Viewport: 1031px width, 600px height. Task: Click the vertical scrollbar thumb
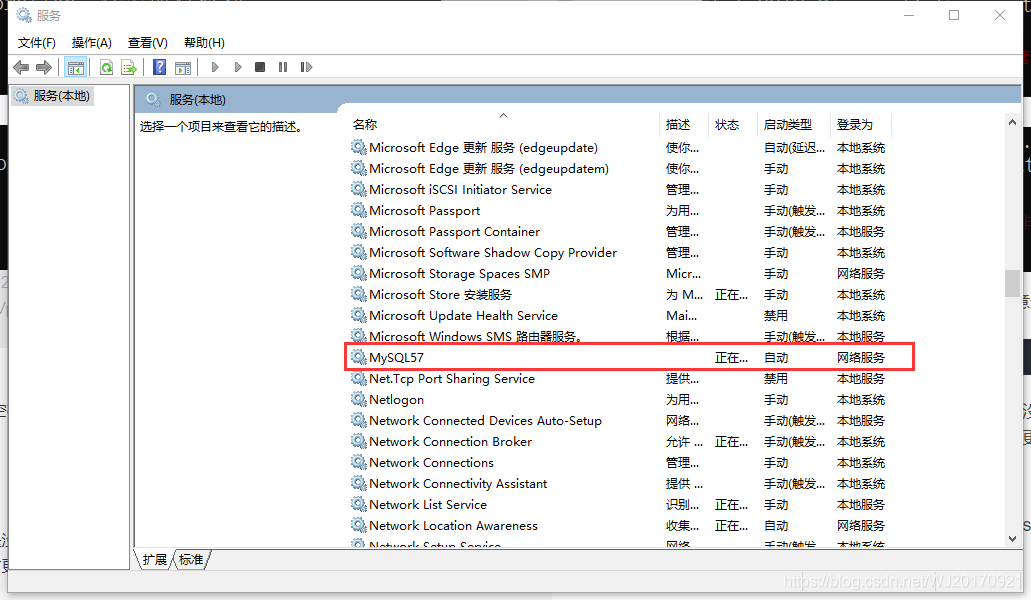click(x=1012, y=283)
